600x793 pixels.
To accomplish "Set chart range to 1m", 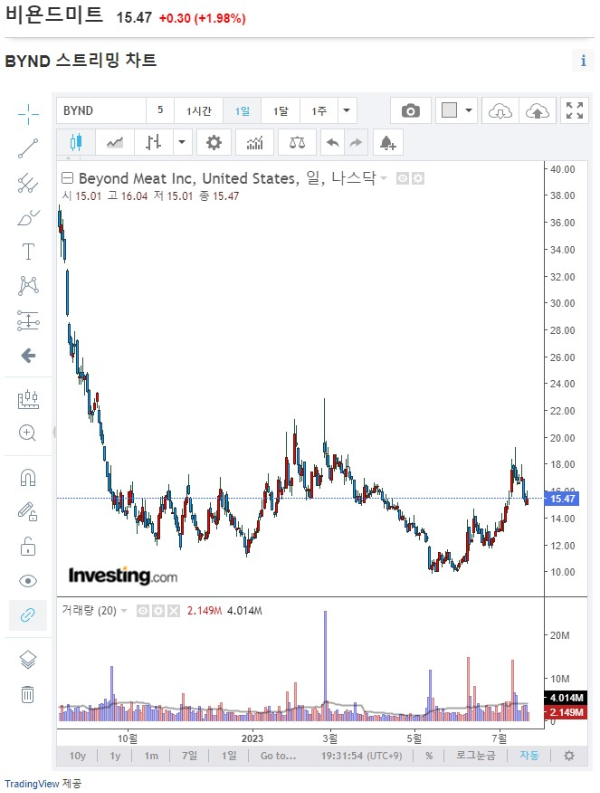I will [151, 756].
